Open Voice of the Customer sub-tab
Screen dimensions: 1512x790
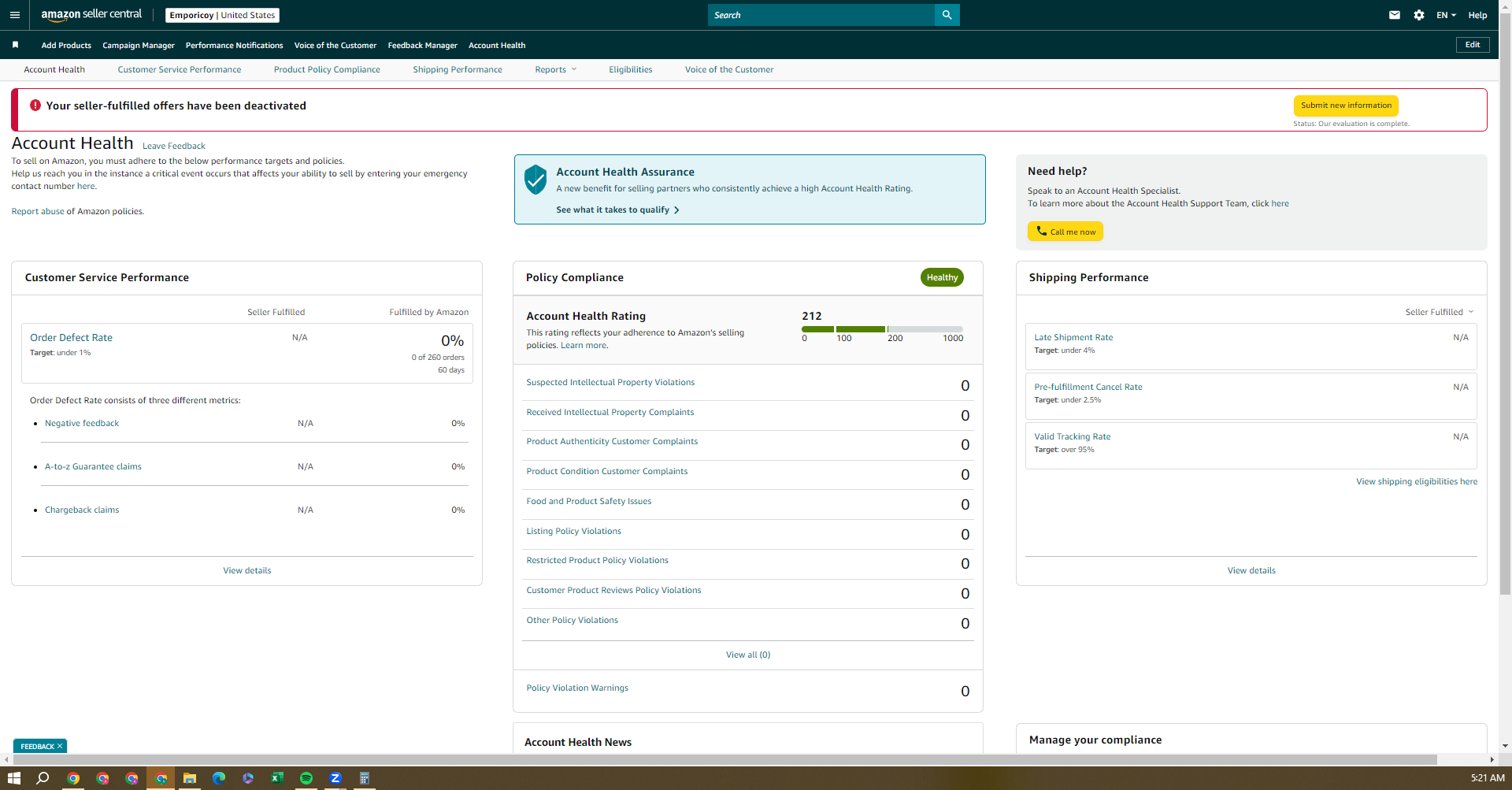point(729,69)
